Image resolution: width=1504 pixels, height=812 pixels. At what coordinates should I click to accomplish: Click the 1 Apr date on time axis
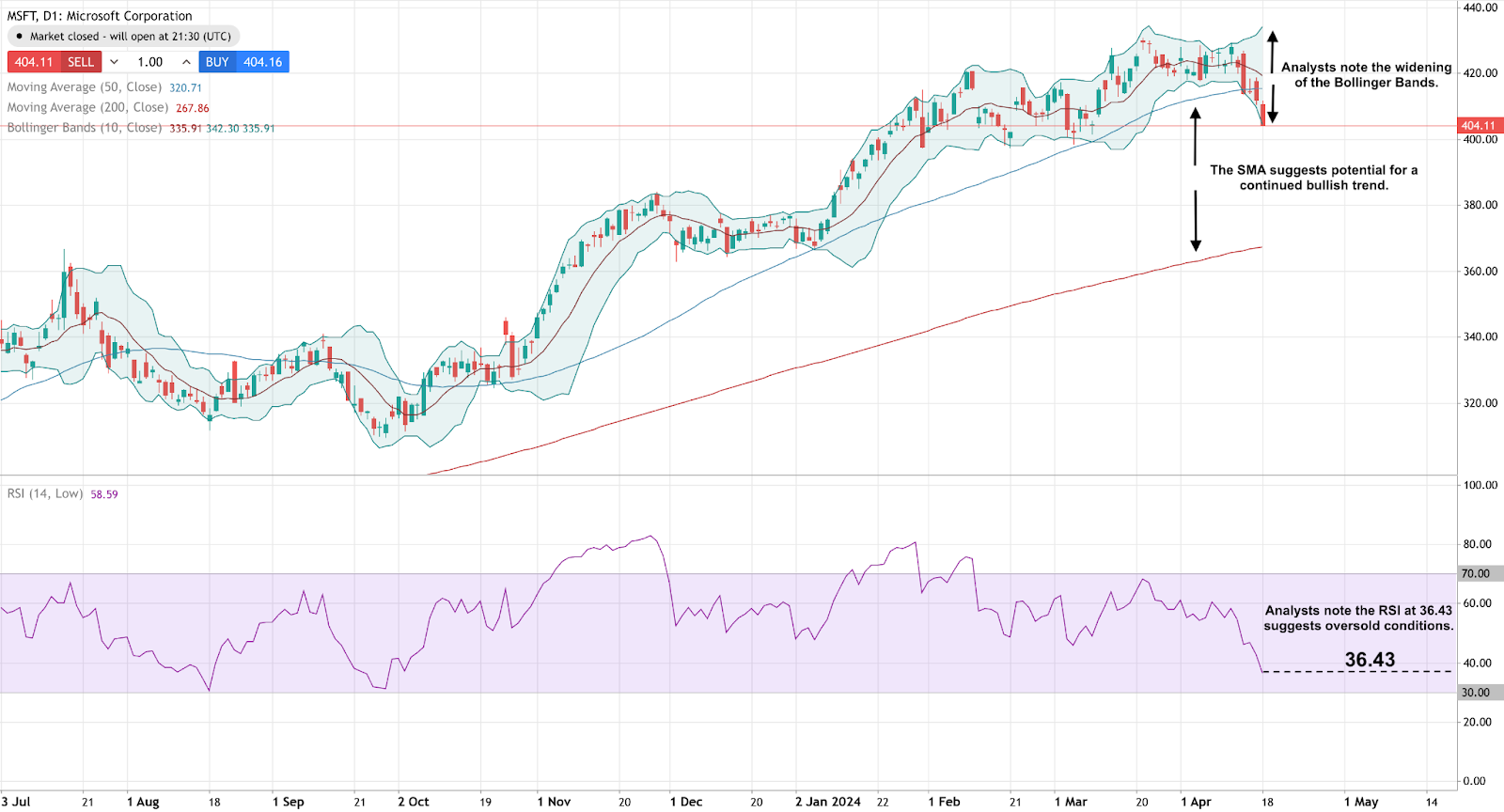(x=1196, y=802)
